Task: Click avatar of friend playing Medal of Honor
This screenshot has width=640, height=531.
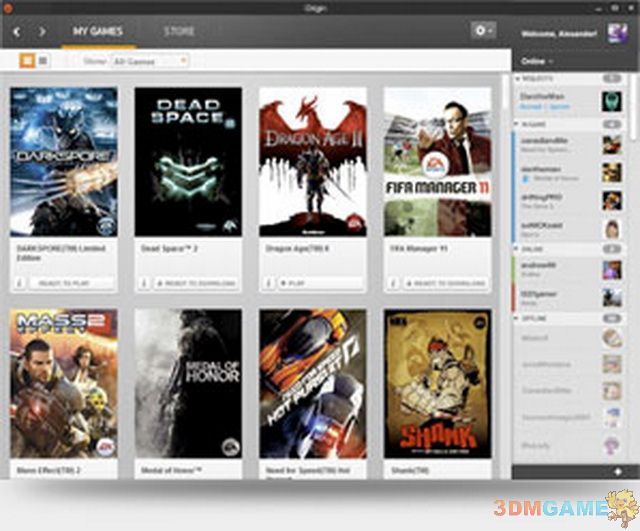Action: [612, 172]
